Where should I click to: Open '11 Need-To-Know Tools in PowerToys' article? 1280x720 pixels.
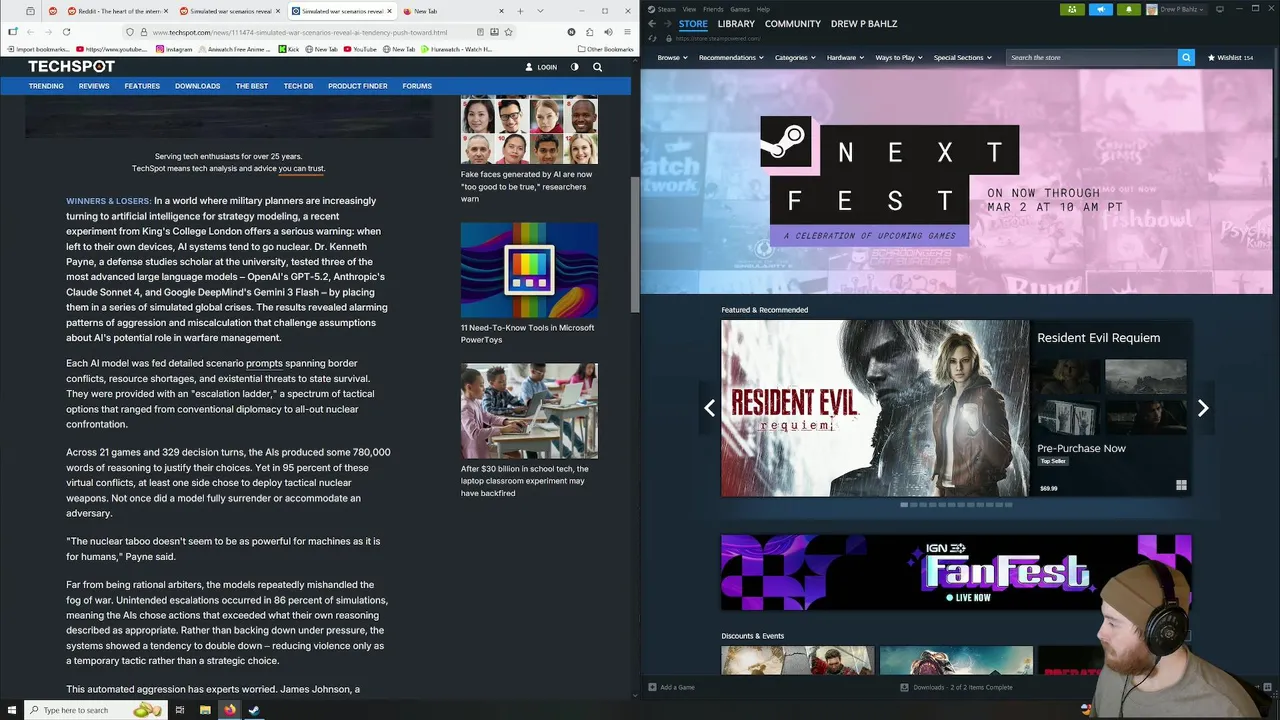[527, 334]
